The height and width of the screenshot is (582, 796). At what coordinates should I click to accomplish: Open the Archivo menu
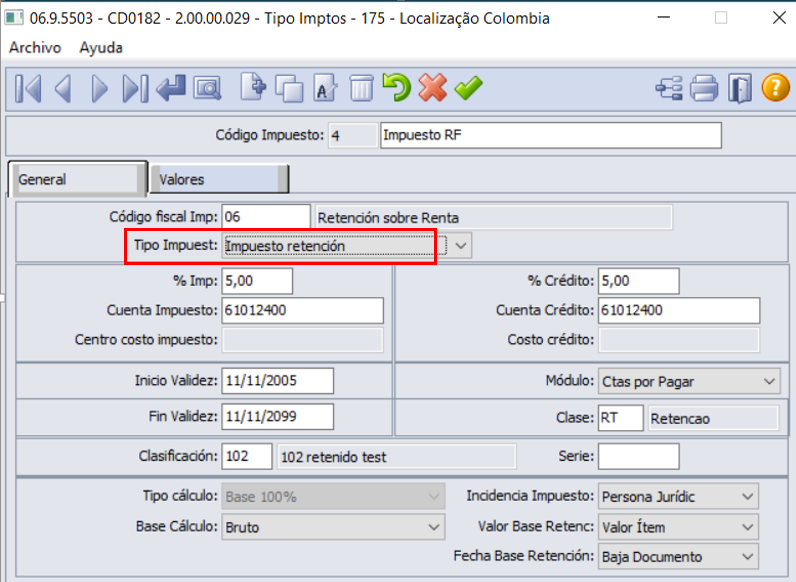(35, 48)
